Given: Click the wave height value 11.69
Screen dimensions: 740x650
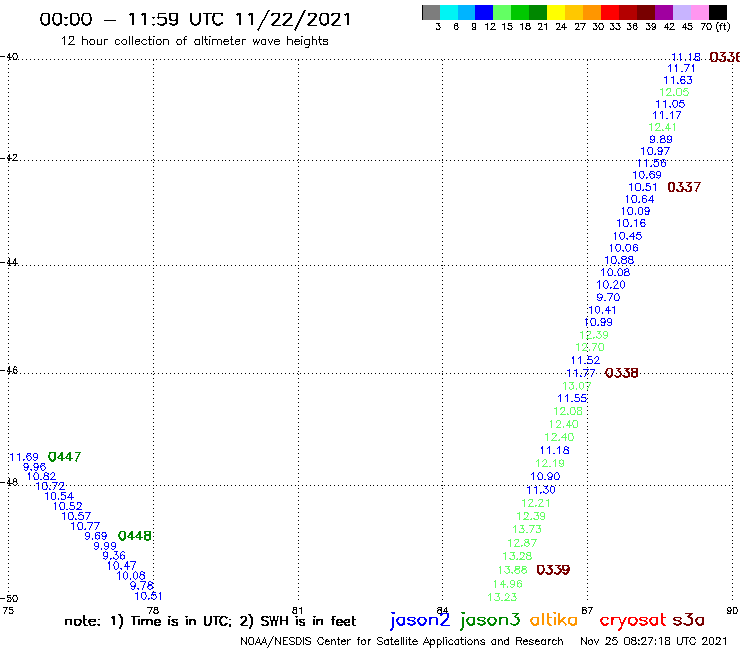Looking at the screenshot, I should [x=24, y=457].
